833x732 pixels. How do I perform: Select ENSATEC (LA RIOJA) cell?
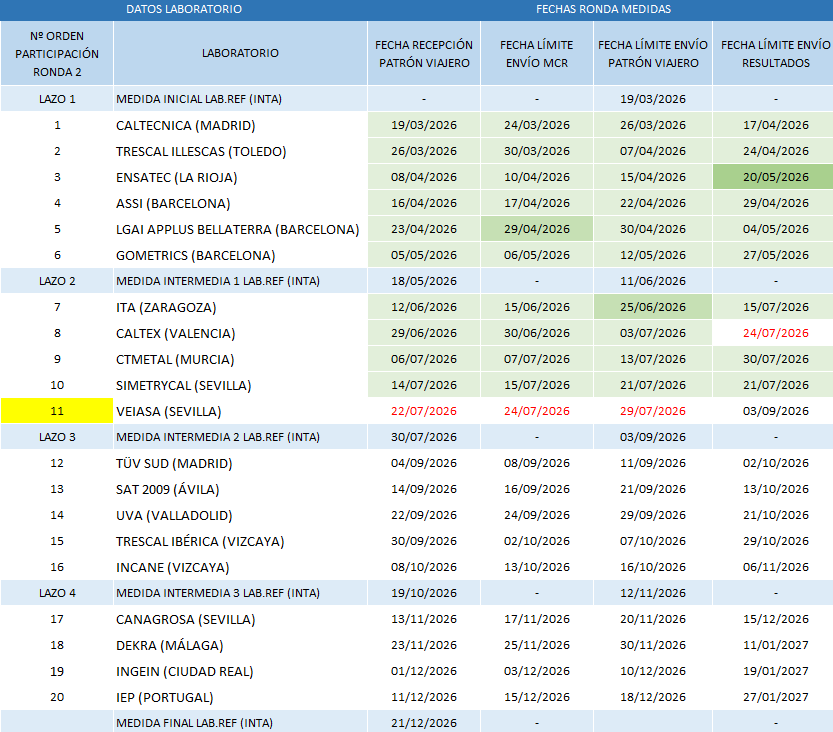coord(240,177)
